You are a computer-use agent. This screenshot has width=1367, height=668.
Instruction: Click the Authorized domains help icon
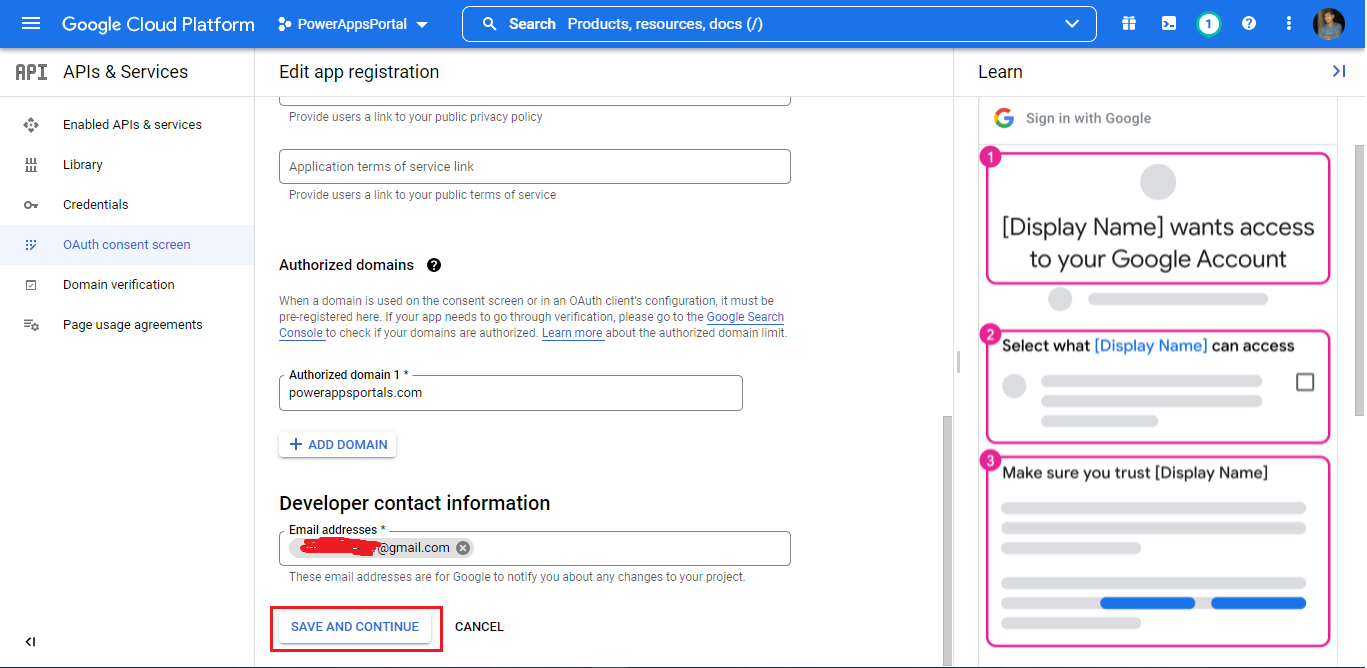pos(434,265)
